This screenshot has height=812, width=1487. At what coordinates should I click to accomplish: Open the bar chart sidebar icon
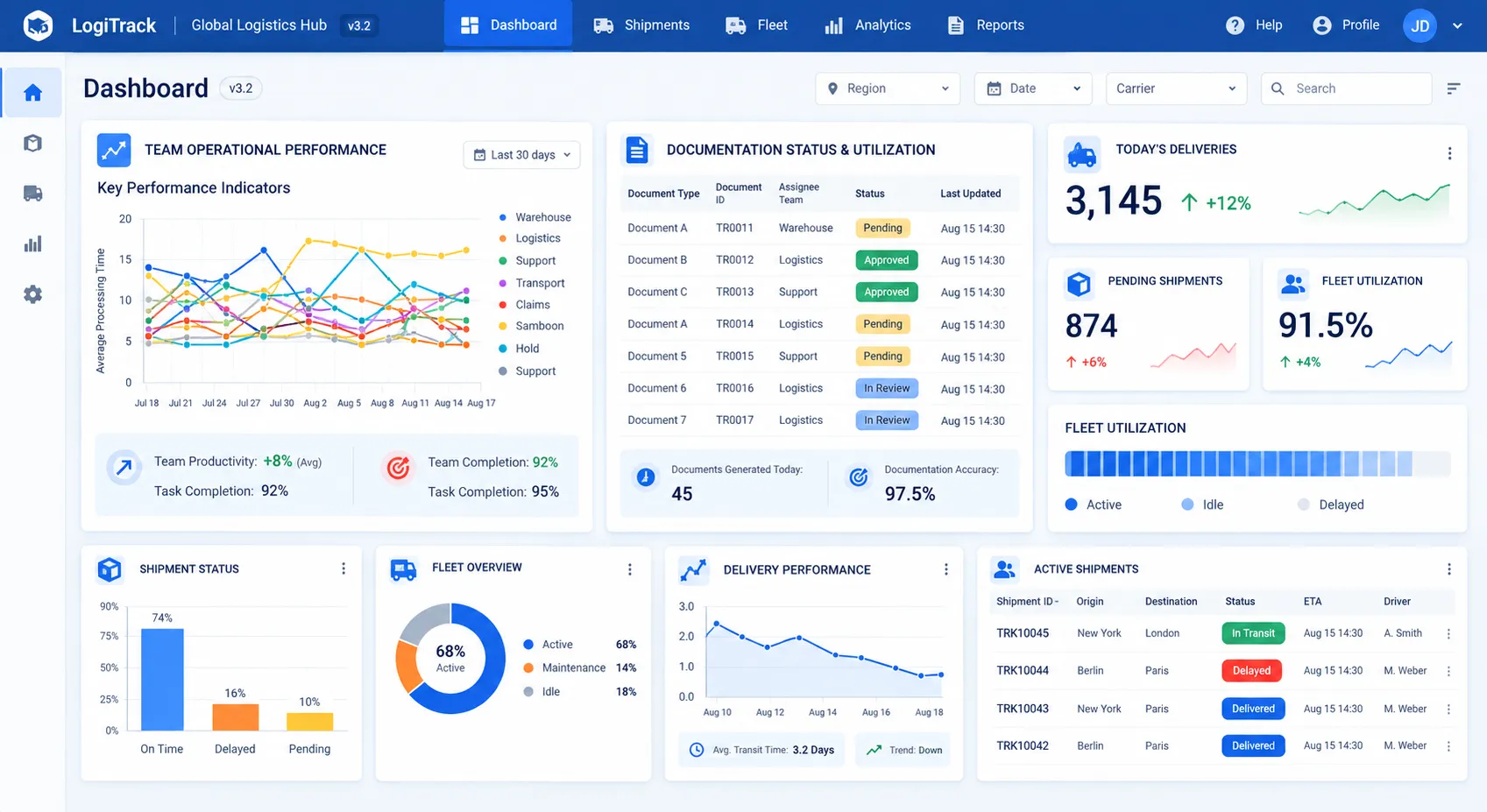32,244
